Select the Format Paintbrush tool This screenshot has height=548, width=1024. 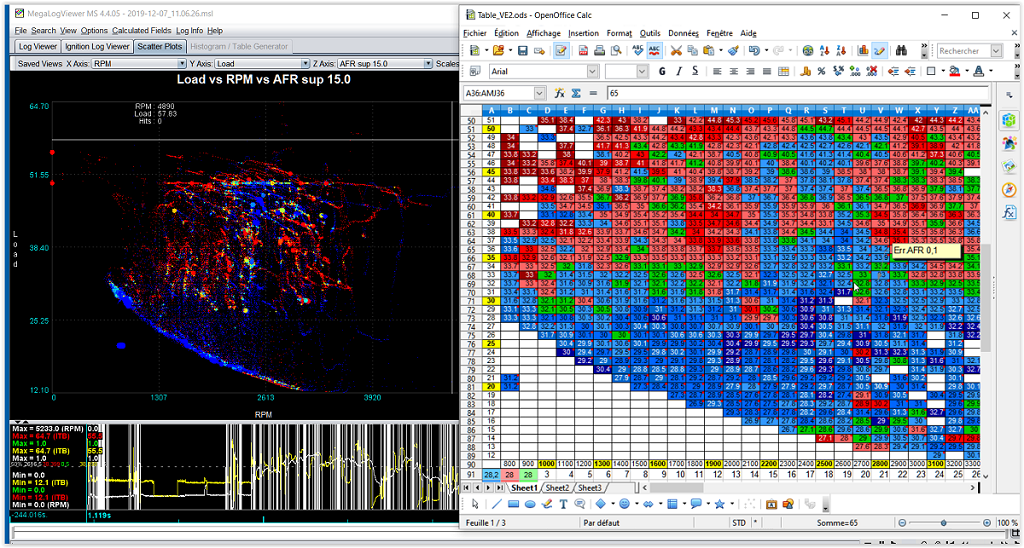(734, 50)
